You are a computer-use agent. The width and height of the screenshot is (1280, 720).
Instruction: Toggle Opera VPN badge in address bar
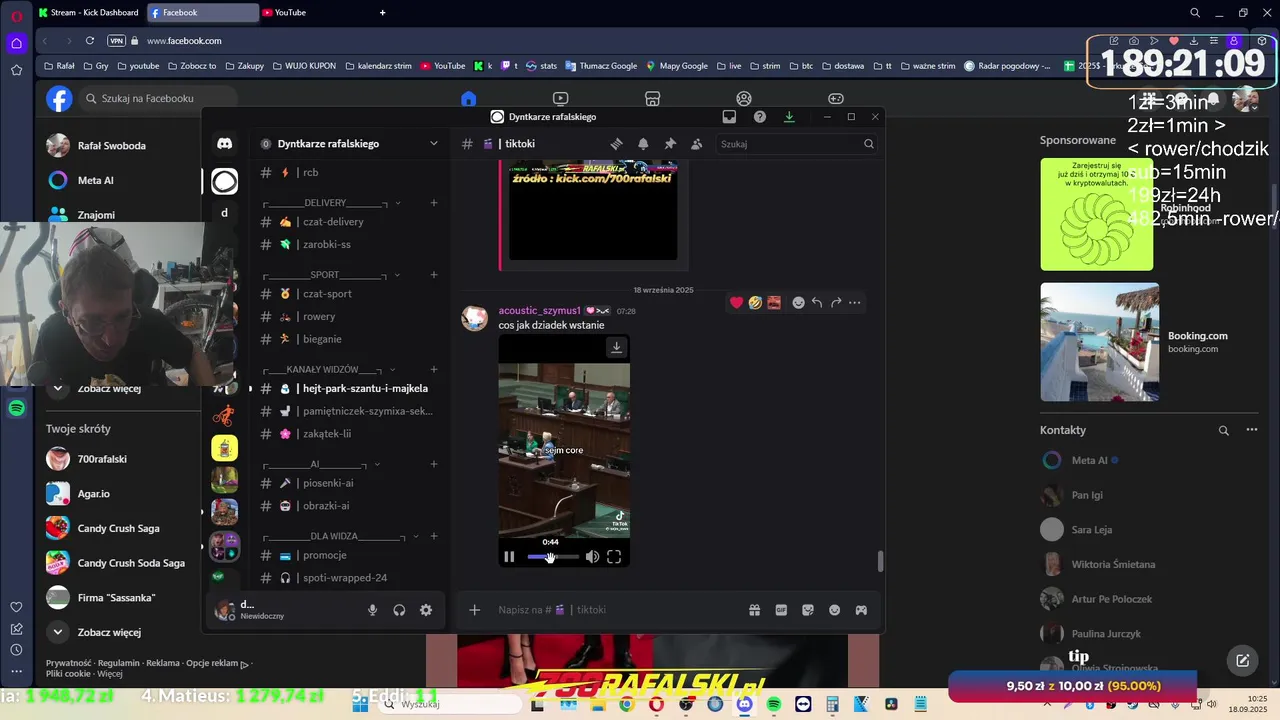click(117, 41)
